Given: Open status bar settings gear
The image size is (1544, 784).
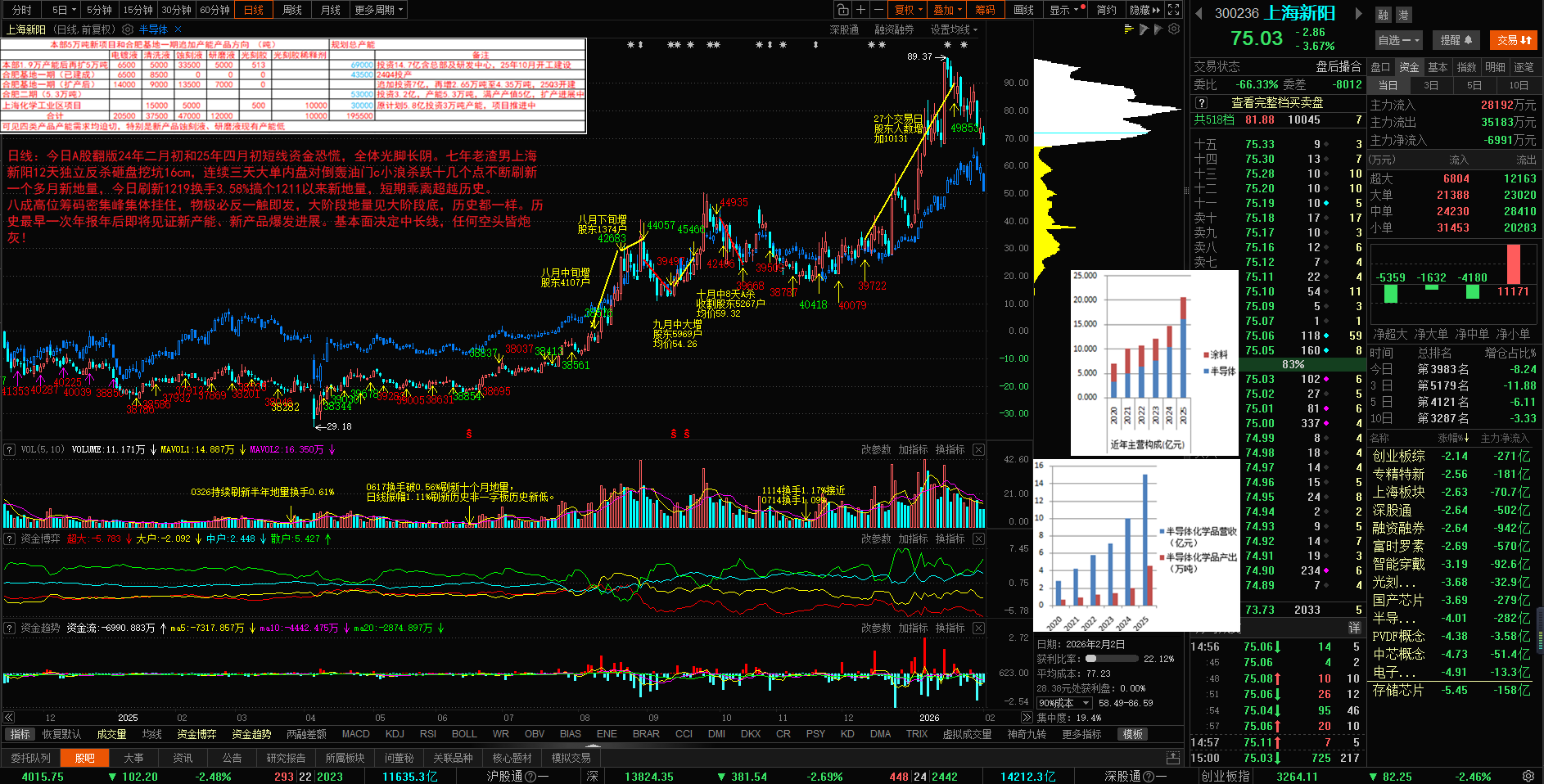Looking at the screenshot, I should pyautogui.click(x=1528, y=776).
